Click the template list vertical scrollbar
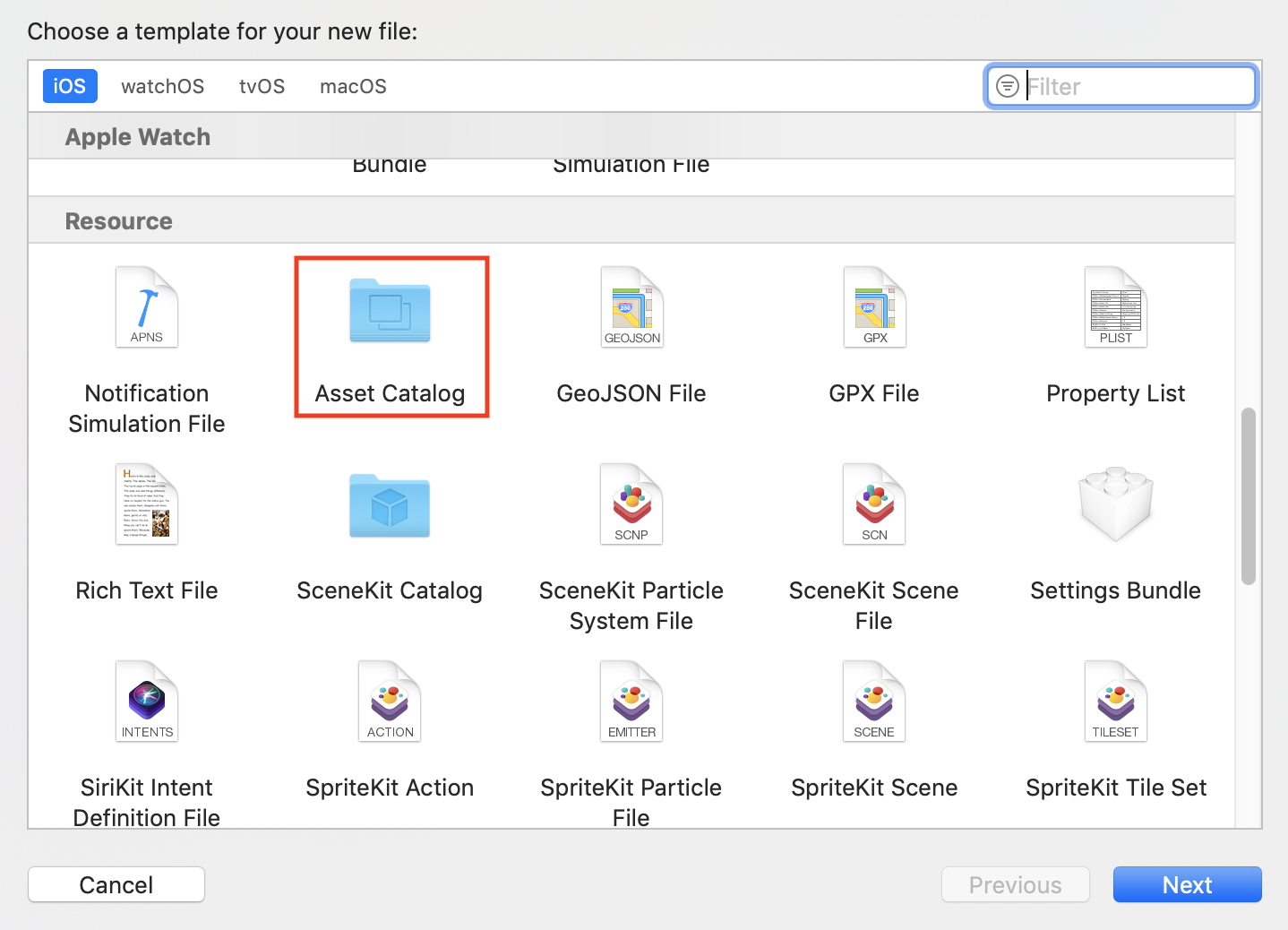This screenshot has width=1288, height=930. tap(1249, 496)
